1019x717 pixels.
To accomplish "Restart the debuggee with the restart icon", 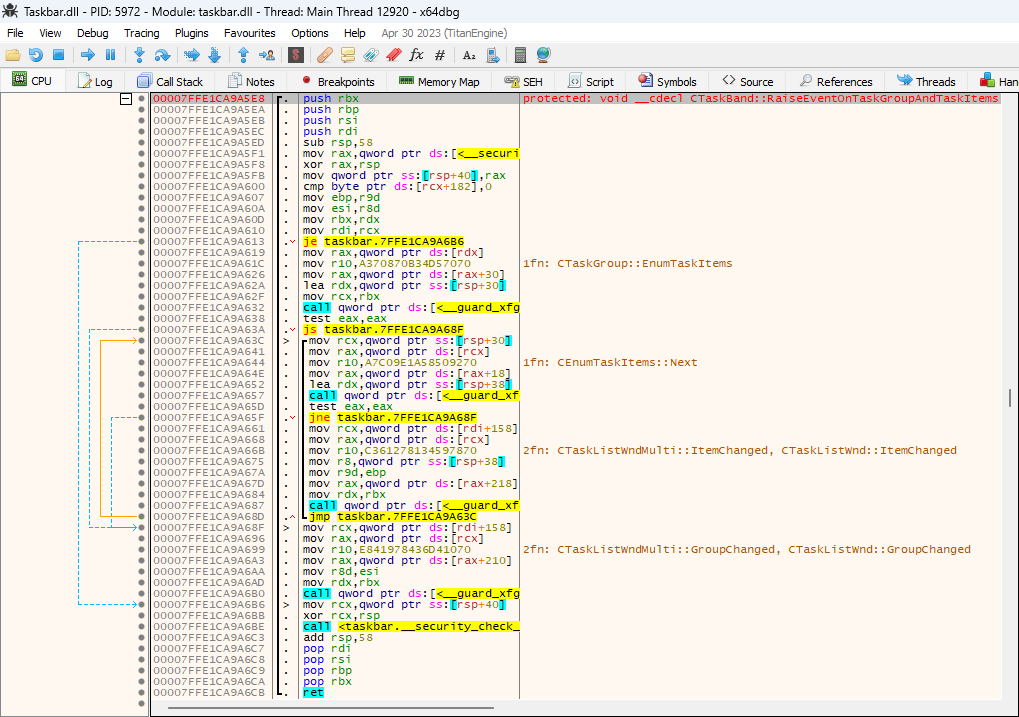I will point(36,55).
